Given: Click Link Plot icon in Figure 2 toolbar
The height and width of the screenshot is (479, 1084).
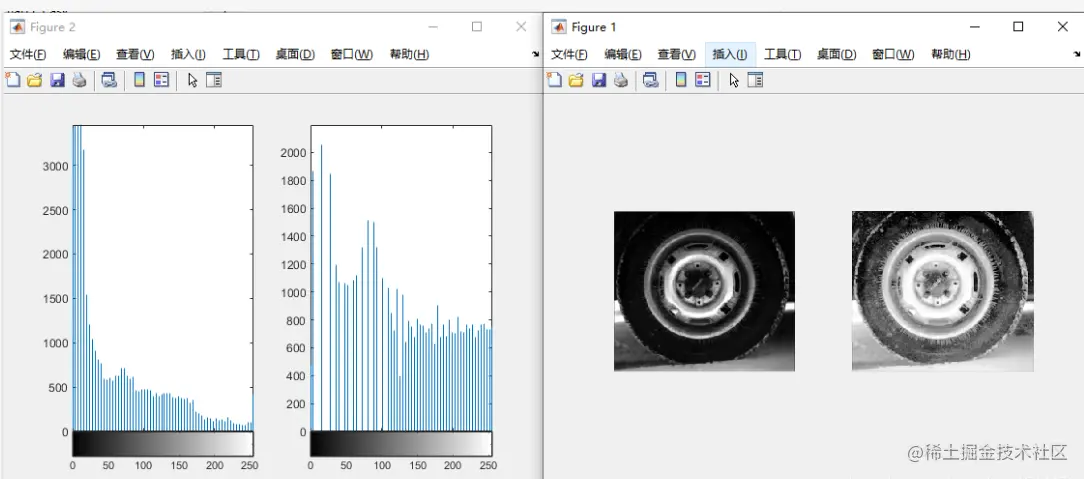Looking at the screenshot, I should (109, 80).
